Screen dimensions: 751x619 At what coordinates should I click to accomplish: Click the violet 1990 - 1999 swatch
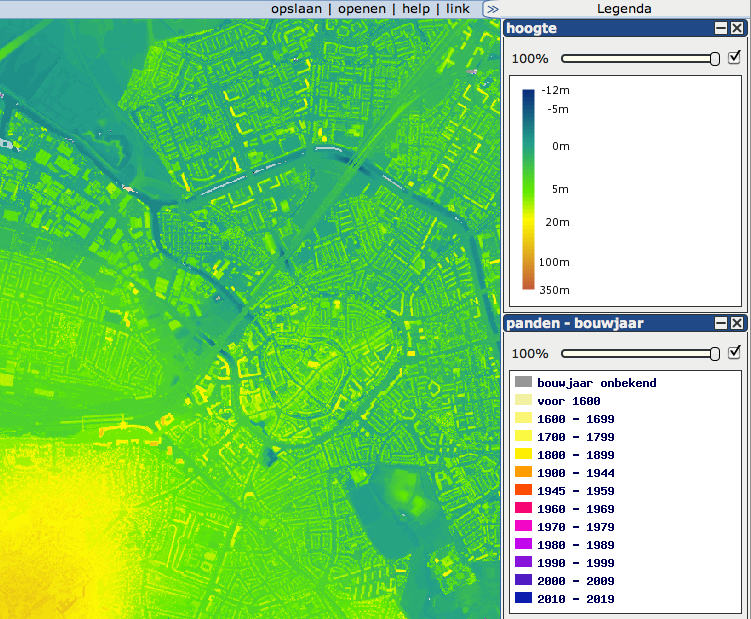click(523, 562)
